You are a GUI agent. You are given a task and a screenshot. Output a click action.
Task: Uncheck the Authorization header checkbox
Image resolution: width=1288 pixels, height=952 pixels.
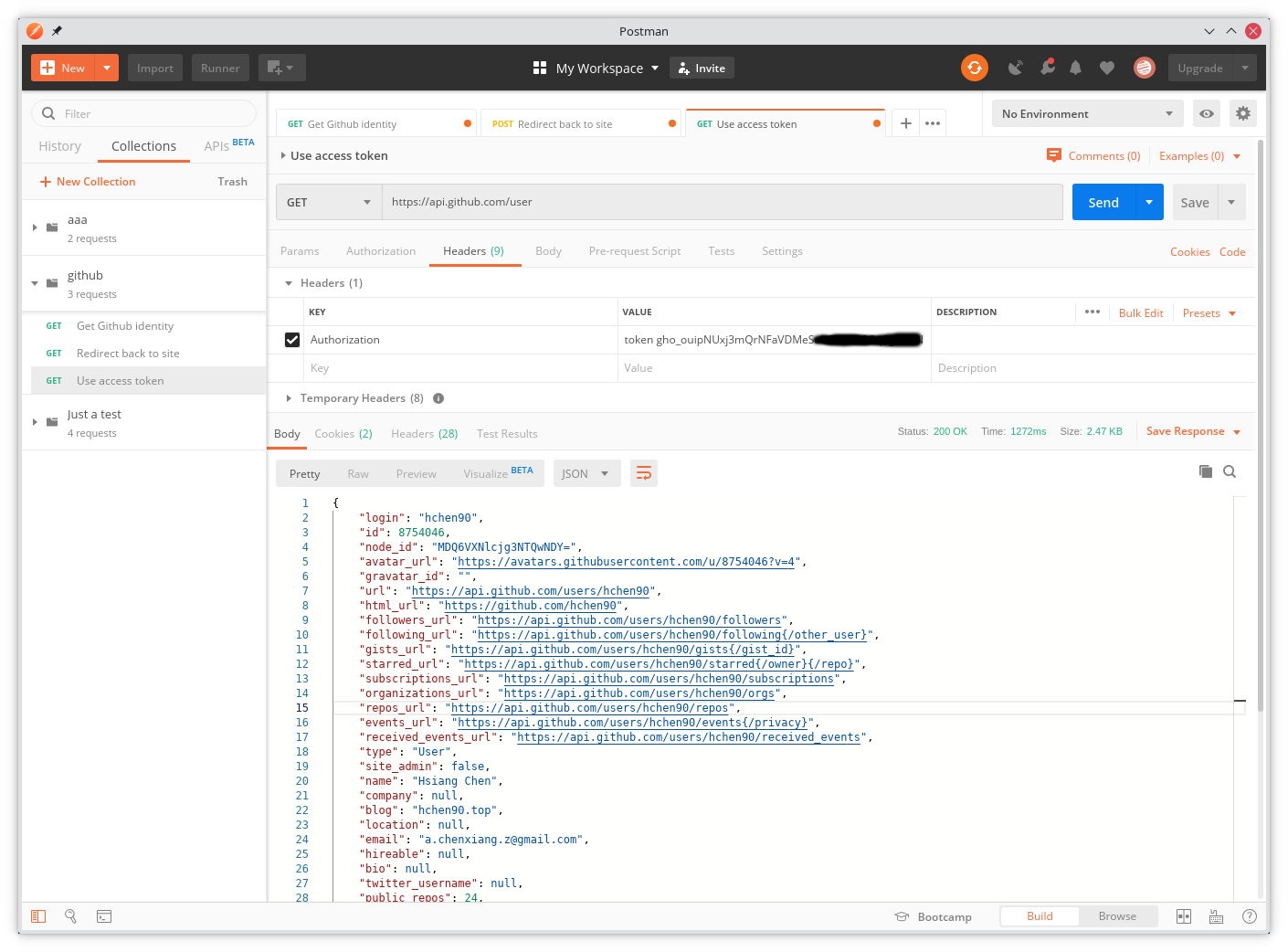(292, 340)
